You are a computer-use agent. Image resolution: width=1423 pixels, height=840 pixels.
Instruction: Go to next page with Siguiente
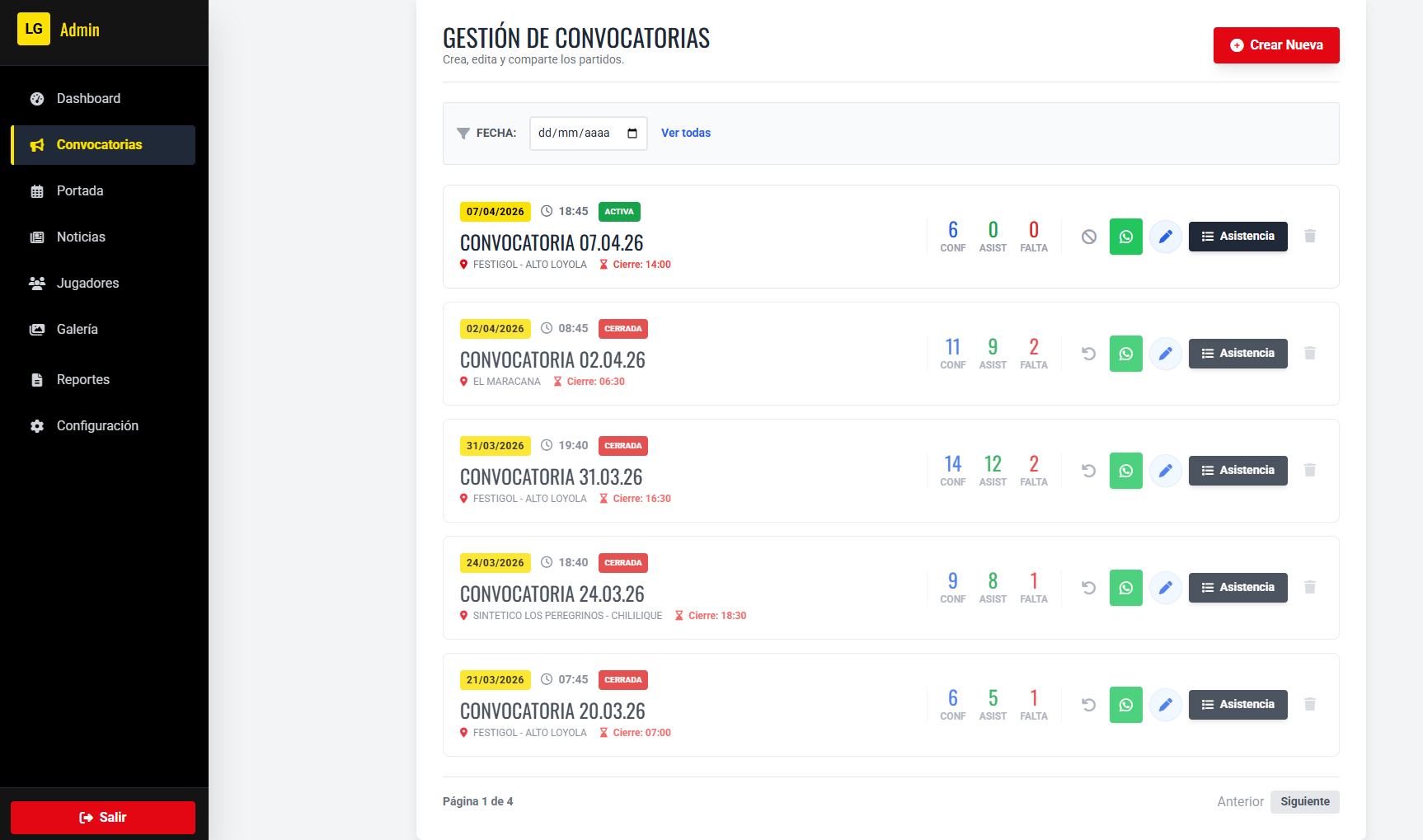[1304, 802]
